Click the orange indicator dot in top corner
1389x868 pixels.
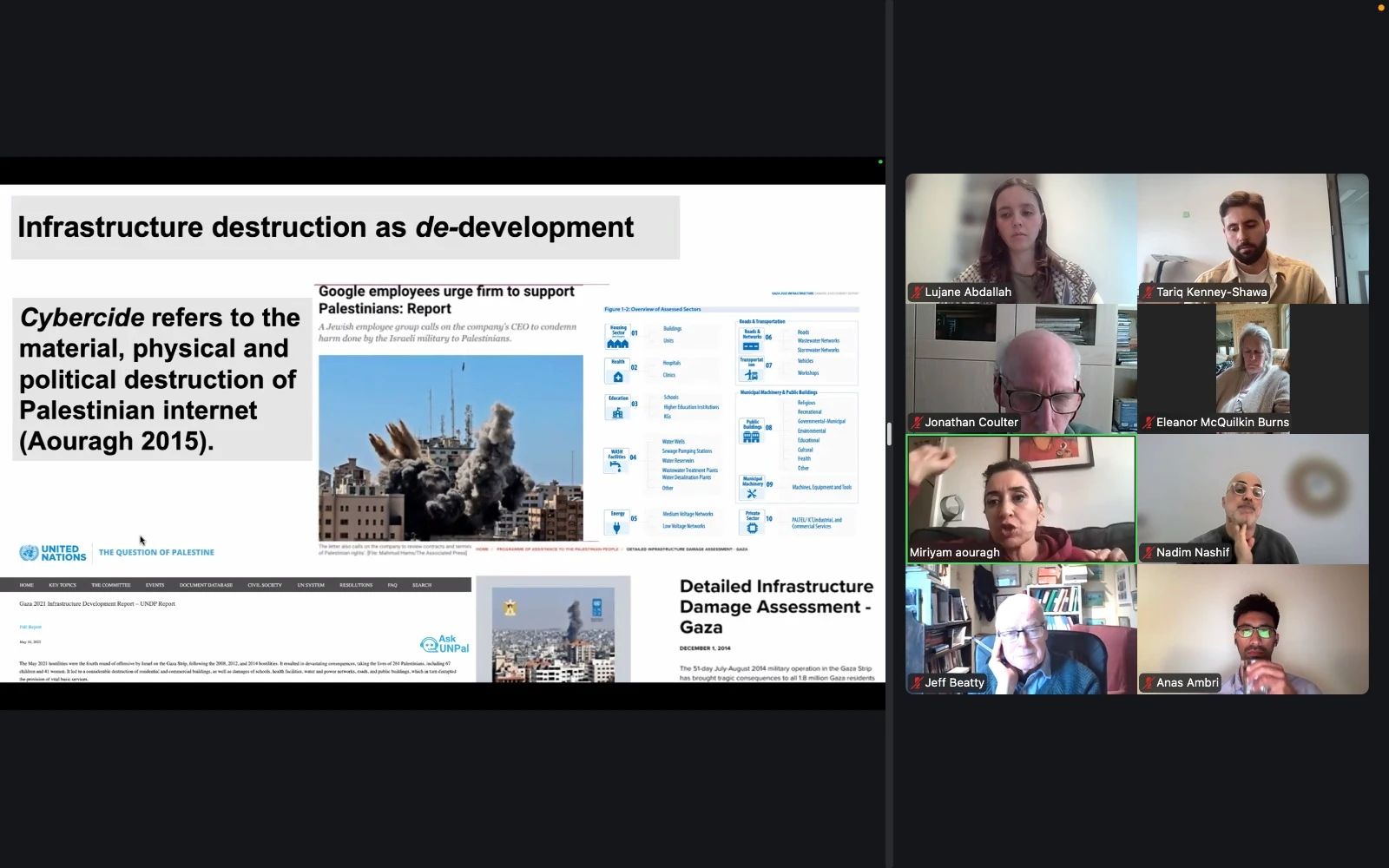coord(1381,8)
